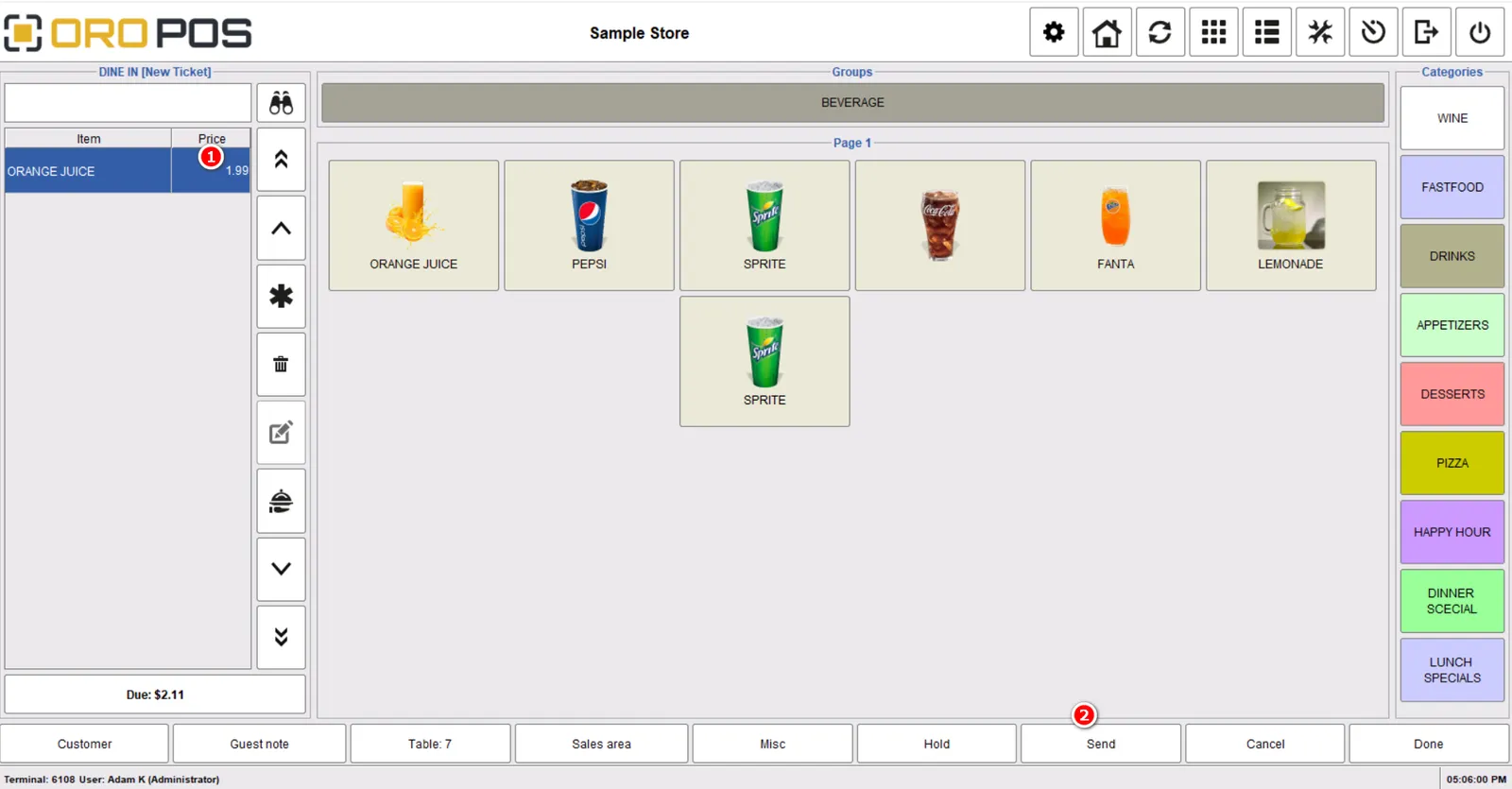Click the asterisk modifier icon
The width and height of the screenshot is (1512, 789).
281,297
